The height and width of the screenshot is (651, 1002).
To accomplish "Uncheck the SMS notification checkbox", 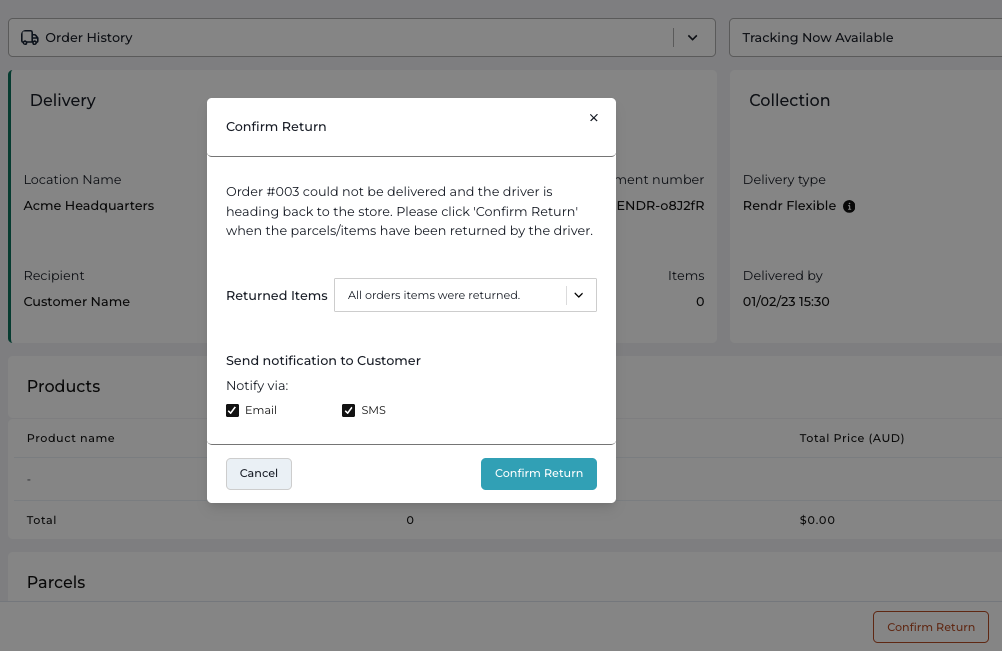I will 348,410.
